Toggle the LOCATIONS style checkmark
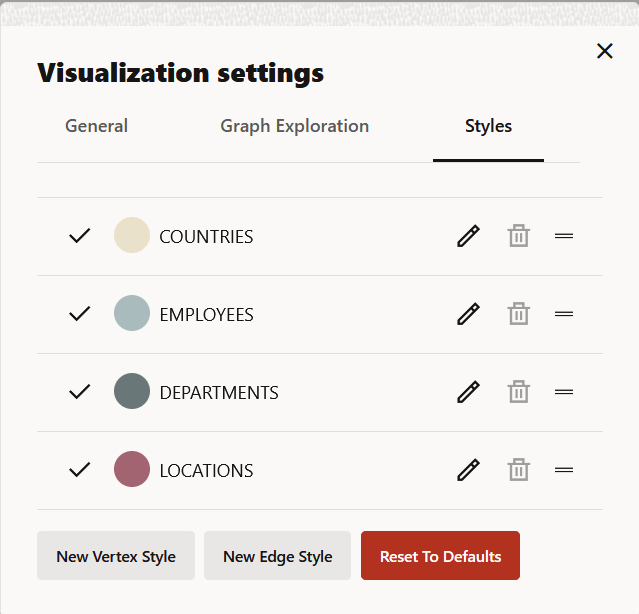Viewport: 639px width, 614px height. click(x=80, y=470)
